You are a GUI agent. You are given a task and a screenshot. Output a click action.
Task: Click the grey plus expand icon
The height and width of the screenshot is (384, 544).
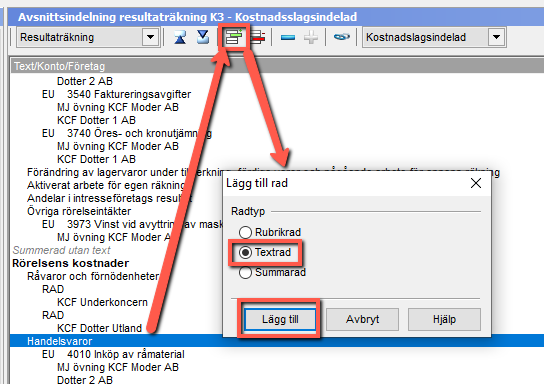[311, 37]
